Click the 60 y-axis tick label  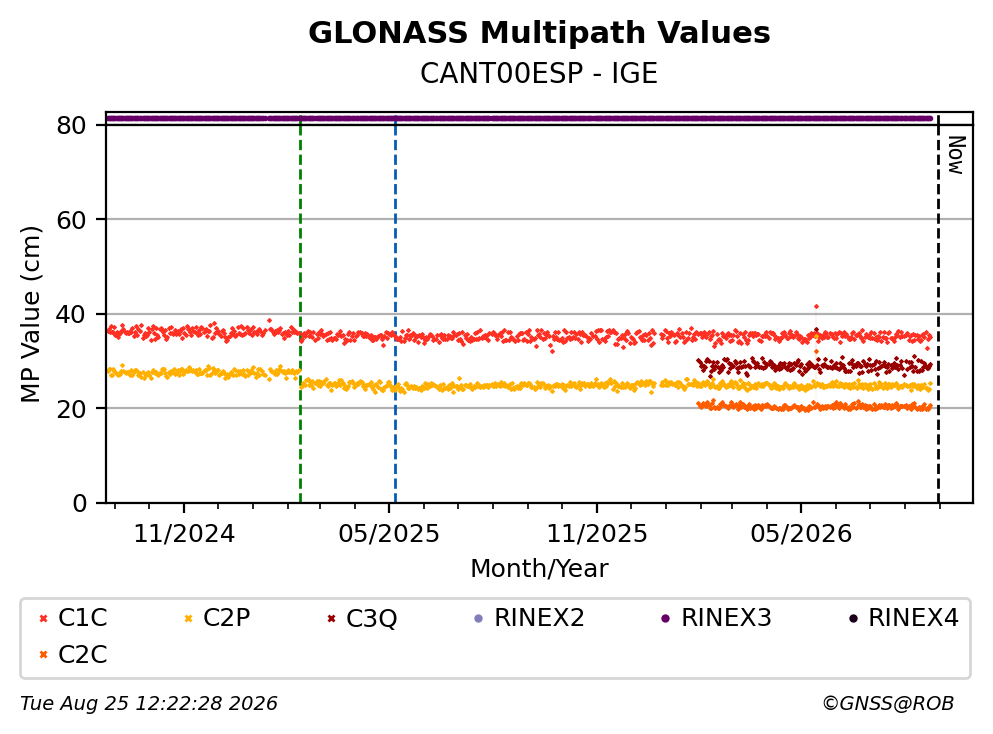tap(71, 220)
